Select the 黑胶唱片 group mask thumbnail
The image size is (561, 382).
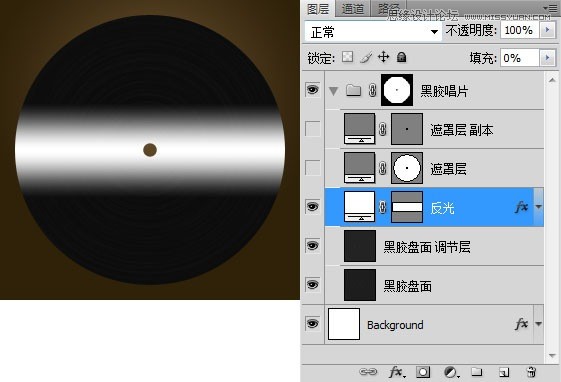(x=397, y=90)
